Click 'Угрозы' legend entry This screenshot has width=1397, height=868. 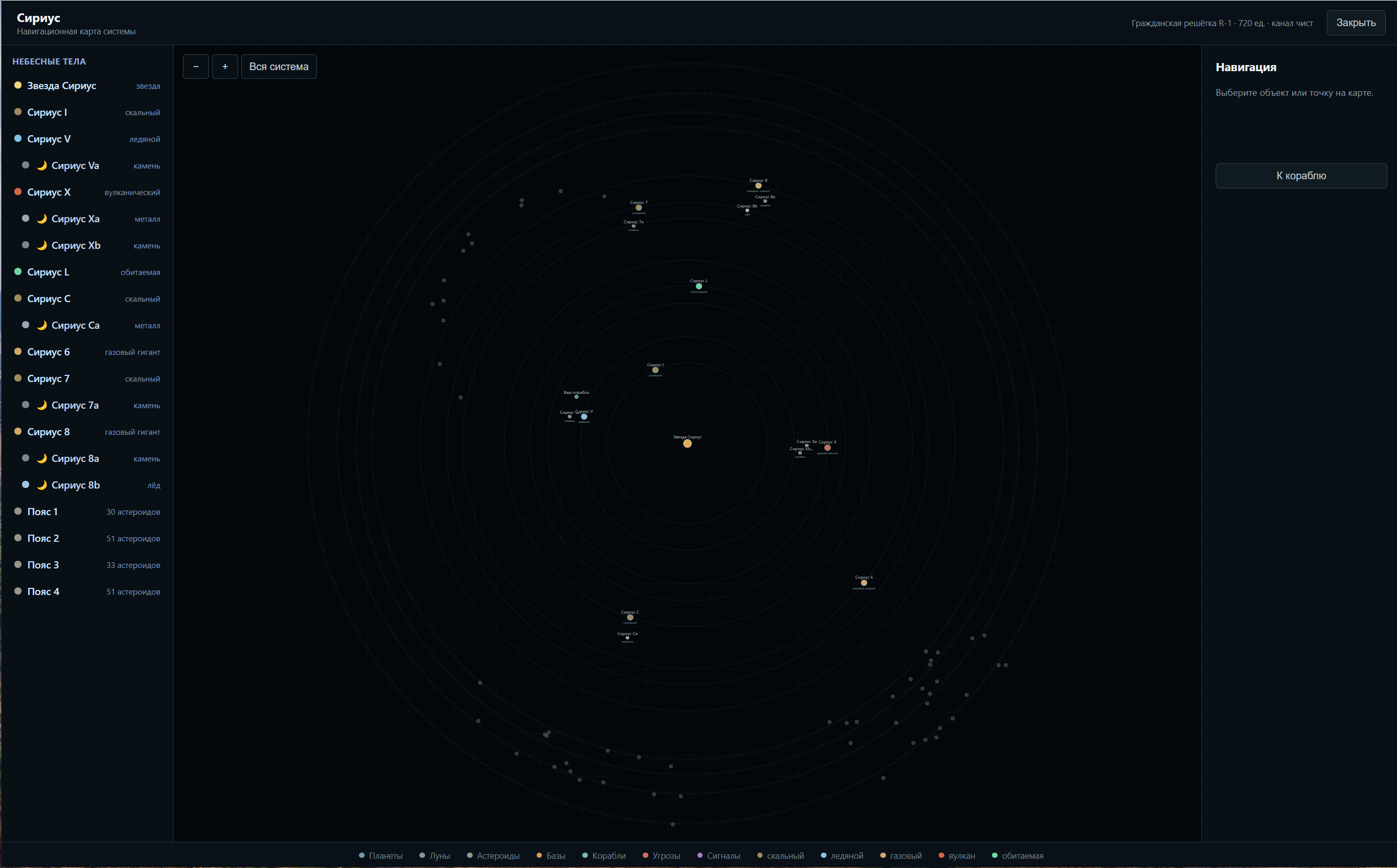point(661,855)
